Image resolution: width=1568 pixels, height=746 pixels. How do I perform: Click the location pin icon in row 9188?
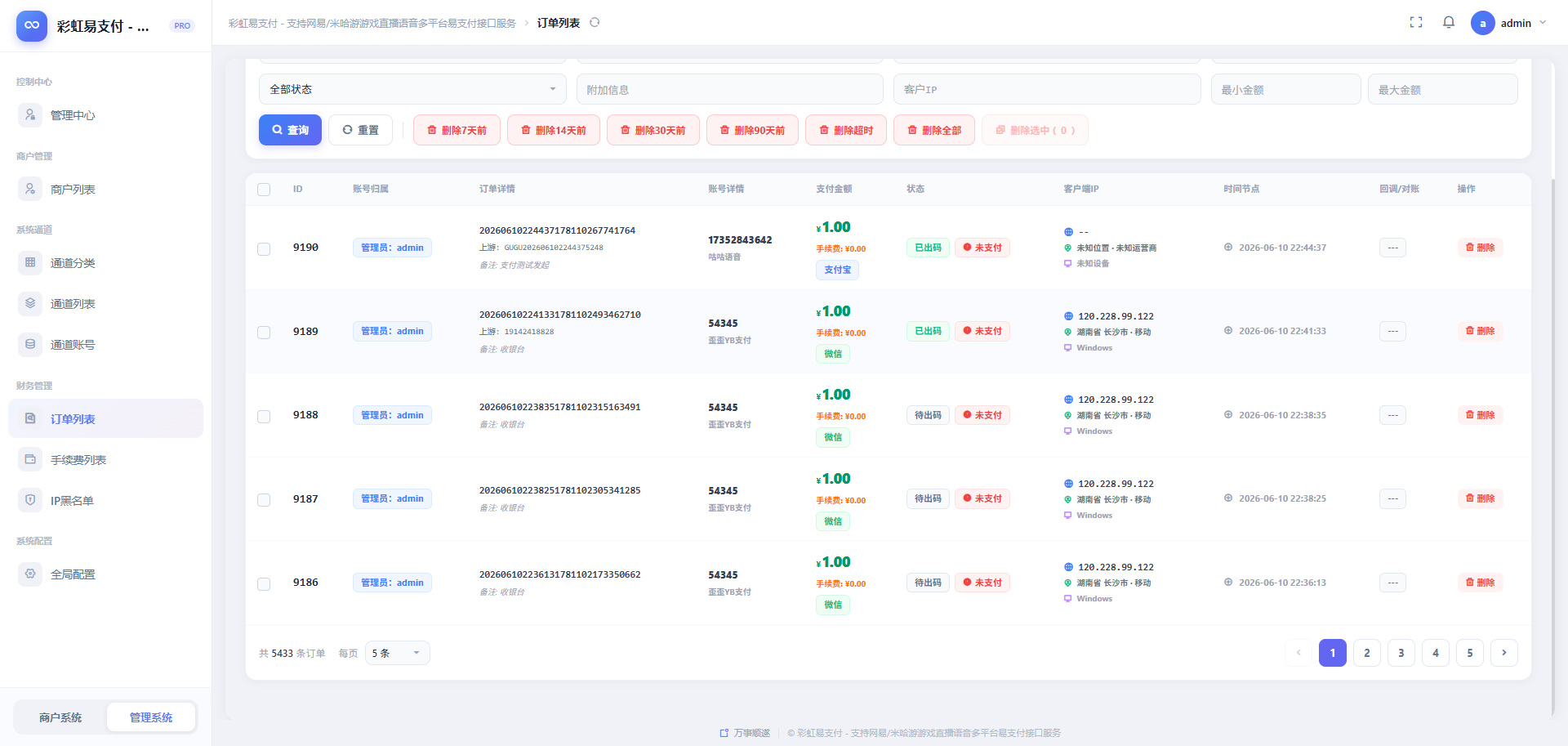[x=1067, y=415]
